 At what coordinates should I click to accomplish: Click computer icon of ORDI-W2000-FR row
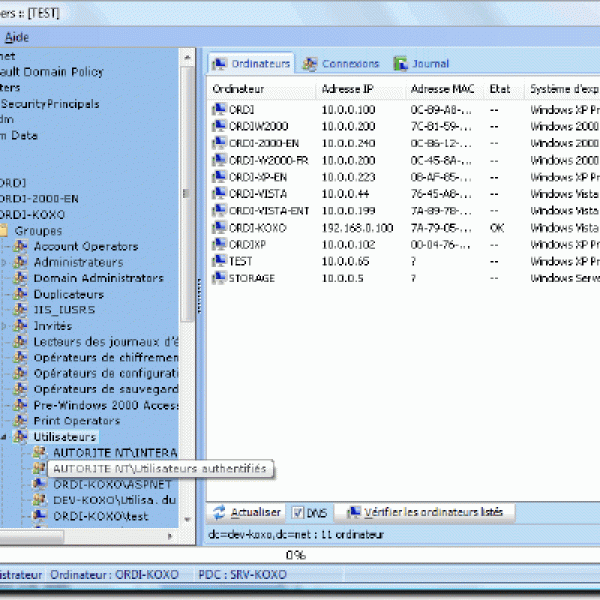219,160
